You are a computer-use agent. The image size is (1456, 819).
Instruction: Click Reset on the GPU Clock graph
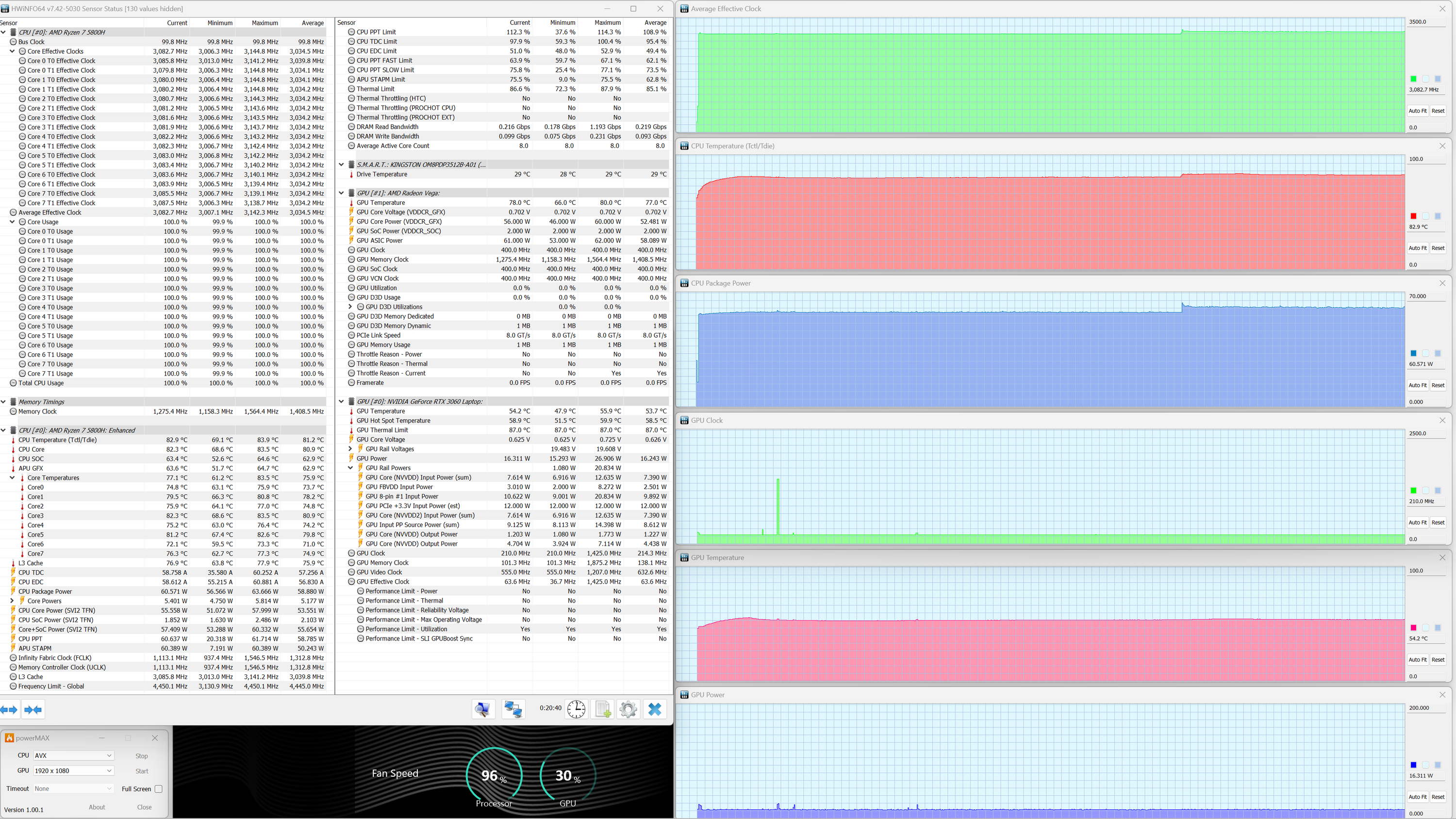tap(1438, 523)
